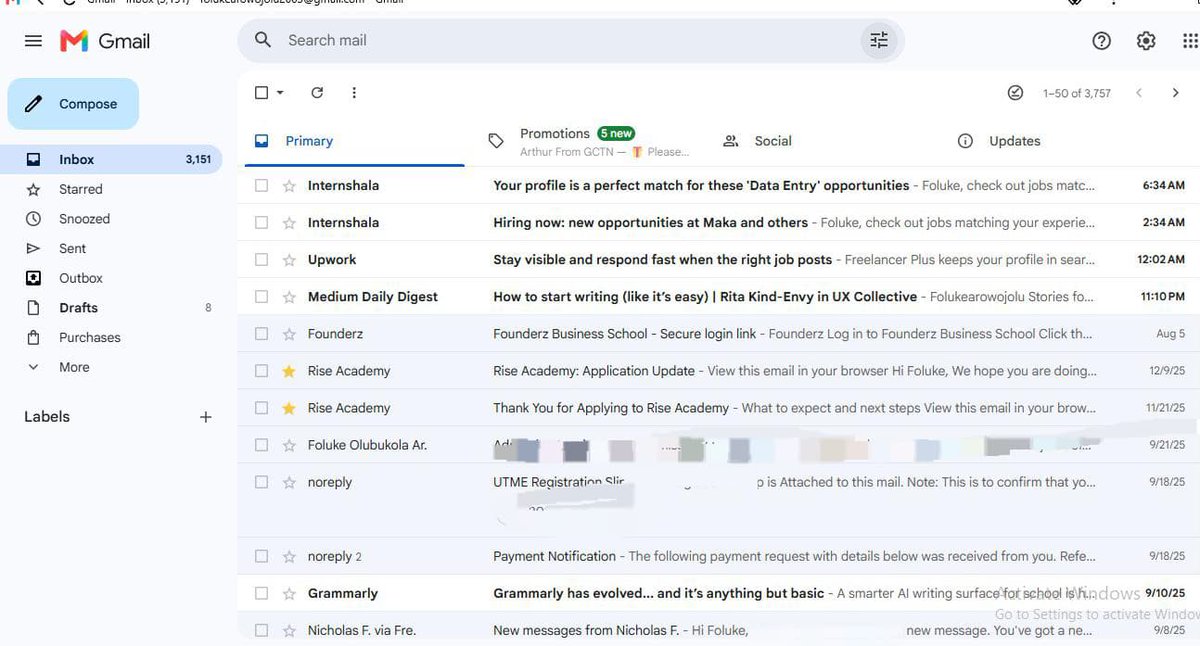Click the '1–50 of 3,757' counter
The height and width of the screenshot is (646, 1200).
coord(1076,93)
